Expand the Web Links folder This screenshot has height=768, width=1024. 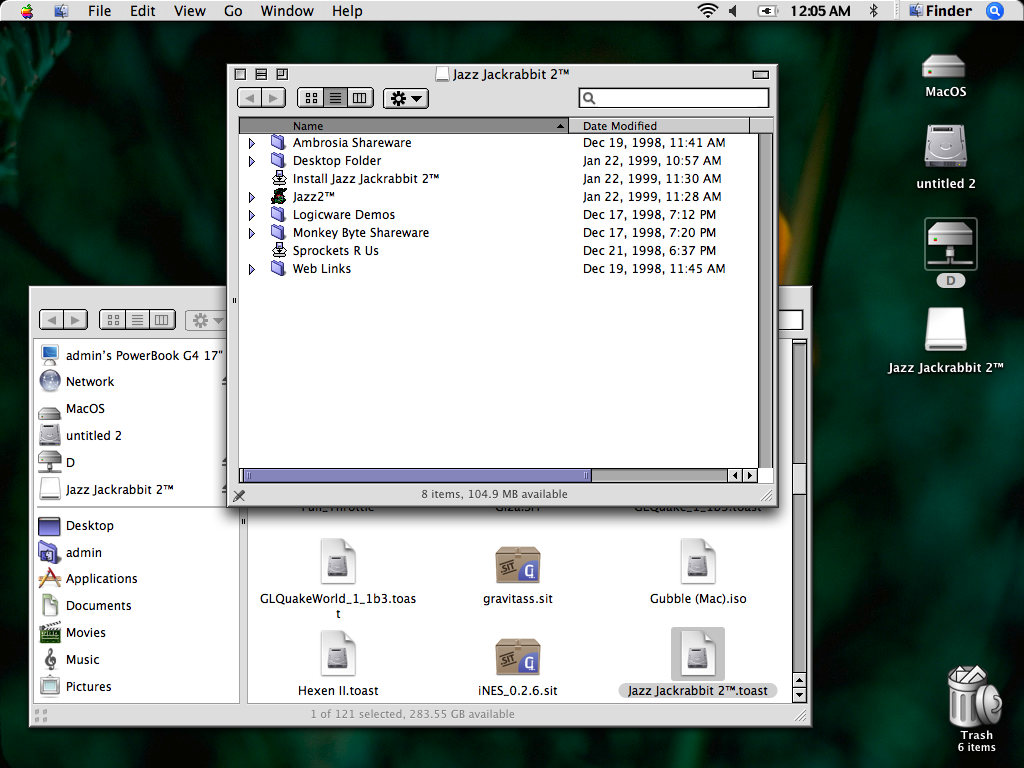coord(252,268)
